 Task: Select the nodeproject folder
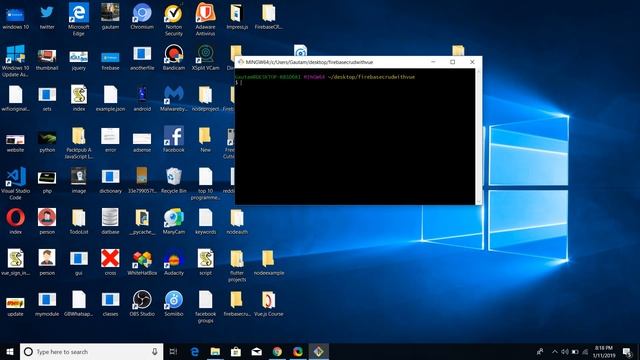coord(205,98)
